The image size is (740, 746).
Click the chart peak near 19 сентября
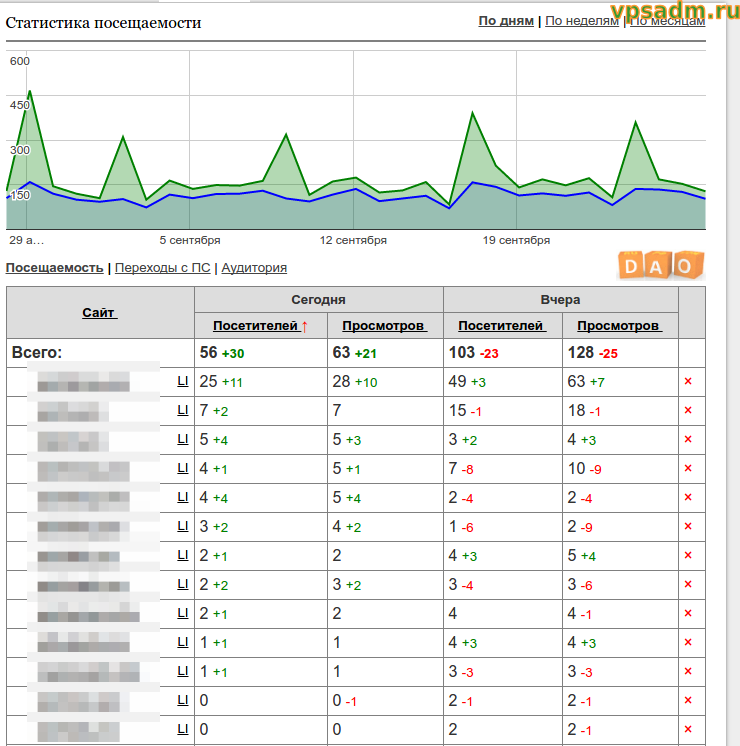472,113
